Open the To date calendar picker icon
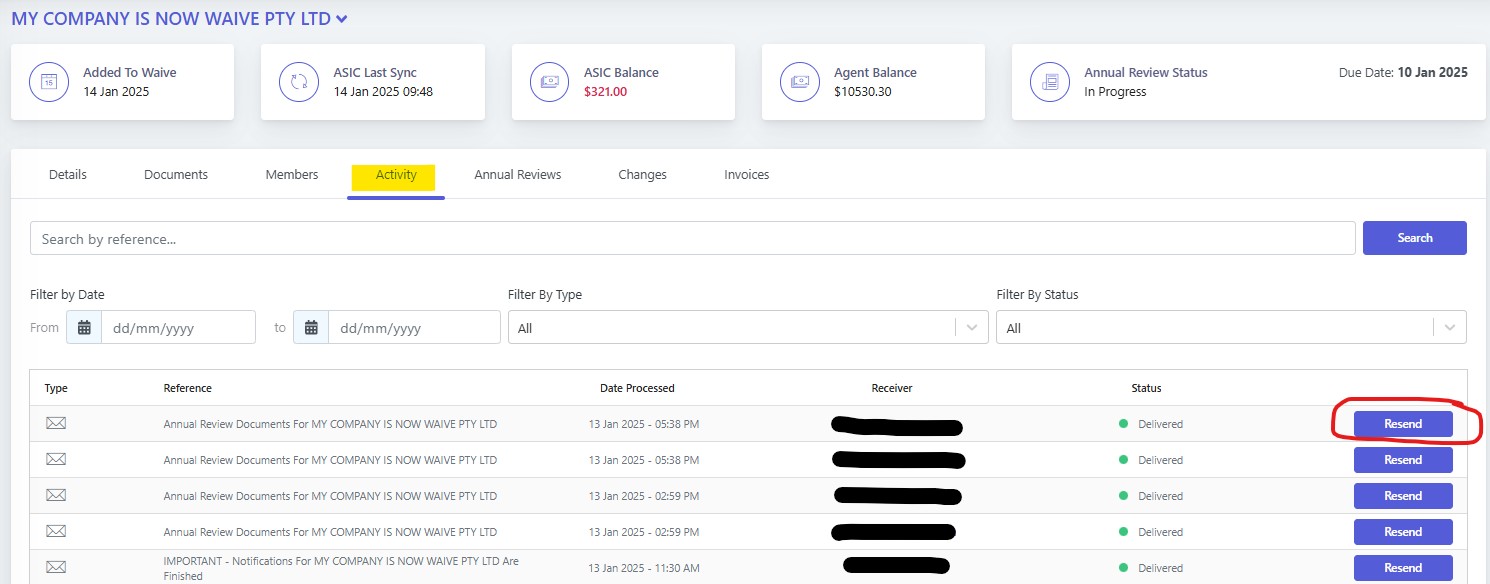Image resolution: width=1490 pixels, height=584 pixels. pos(311,328)
